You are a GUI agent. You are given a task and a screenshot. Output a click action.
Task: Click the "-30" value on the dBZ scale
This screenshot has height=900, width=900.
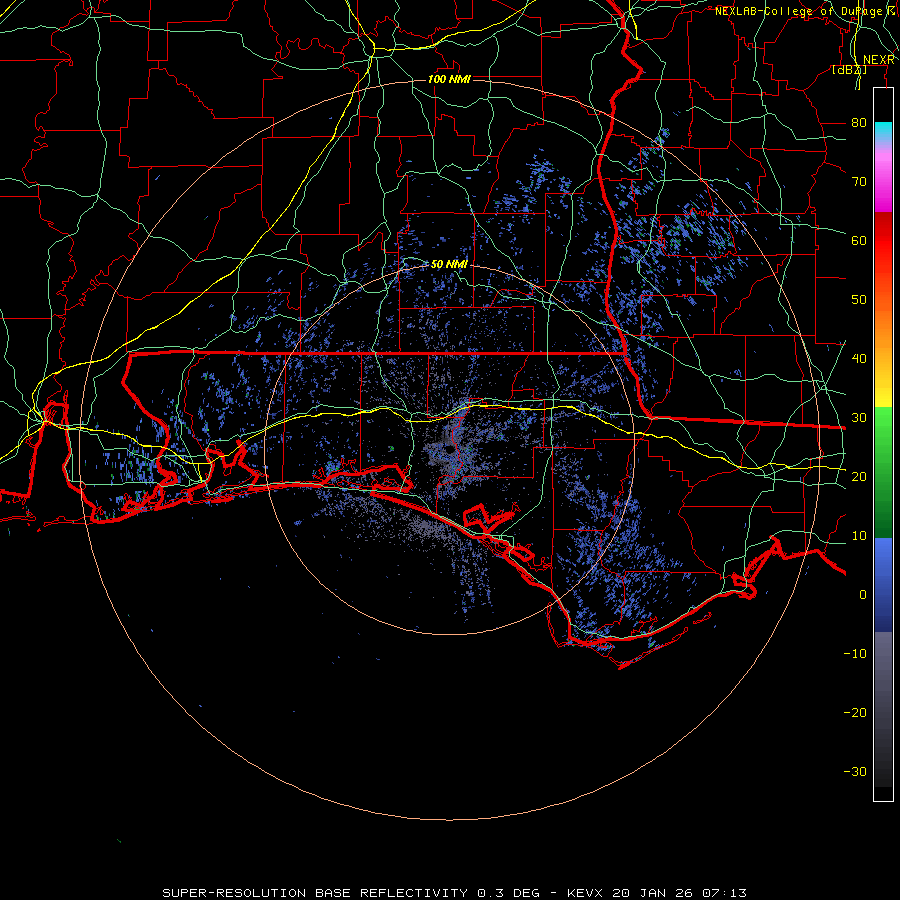tap(855, 771)
